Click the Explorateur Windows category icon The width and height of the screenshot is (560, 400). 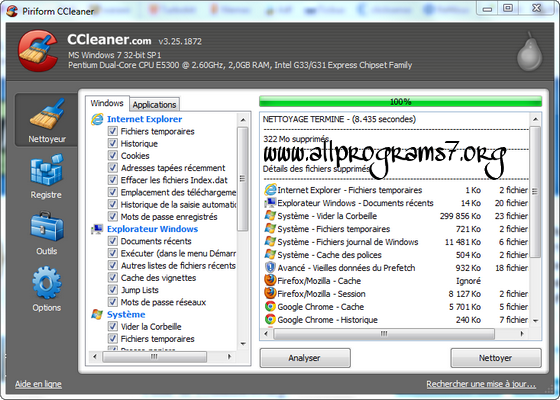(97, 229)
